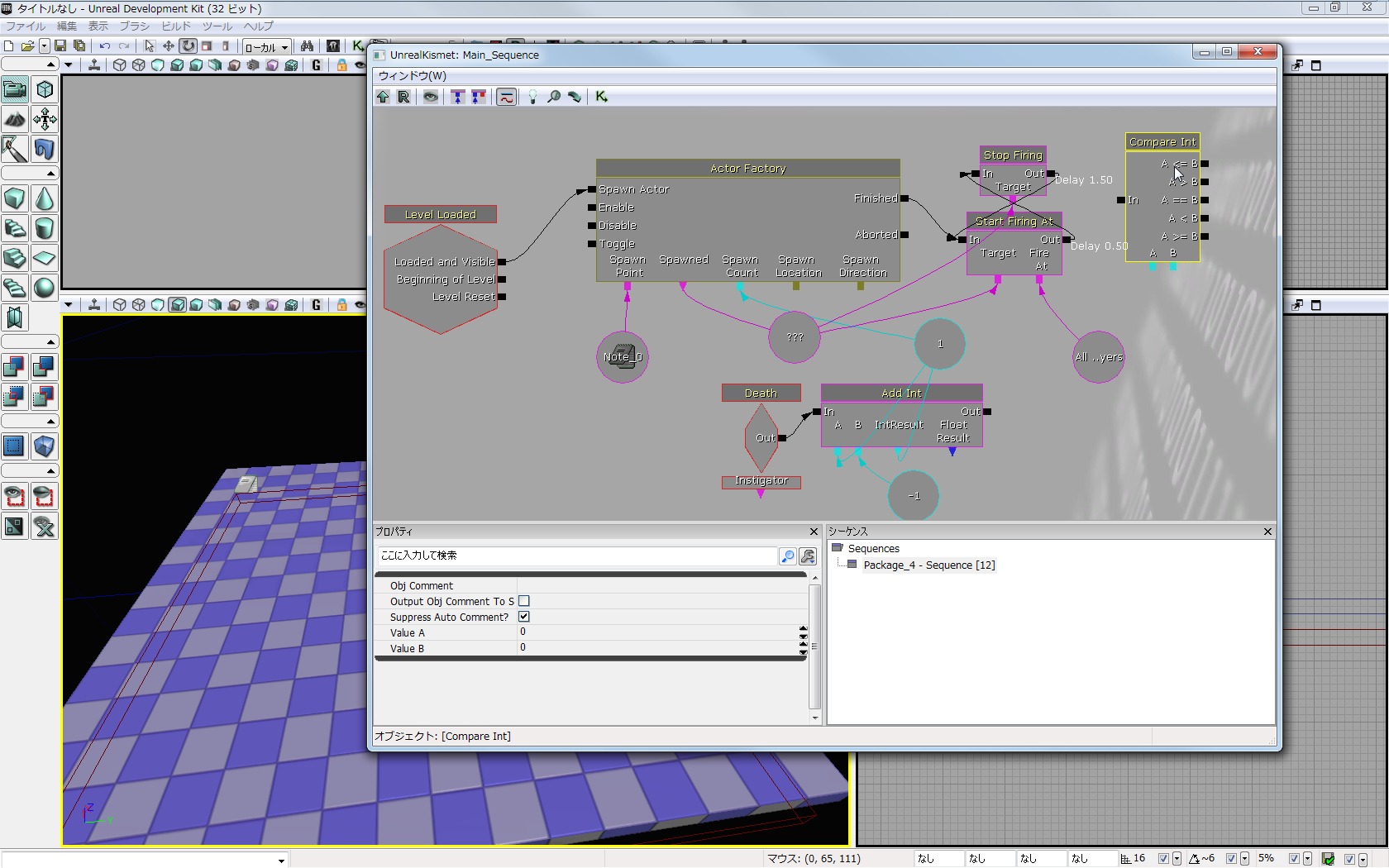Screen dimensions: 1389x868
Task: Select the Terrain editing mode icon
Action: click(15, 119)
